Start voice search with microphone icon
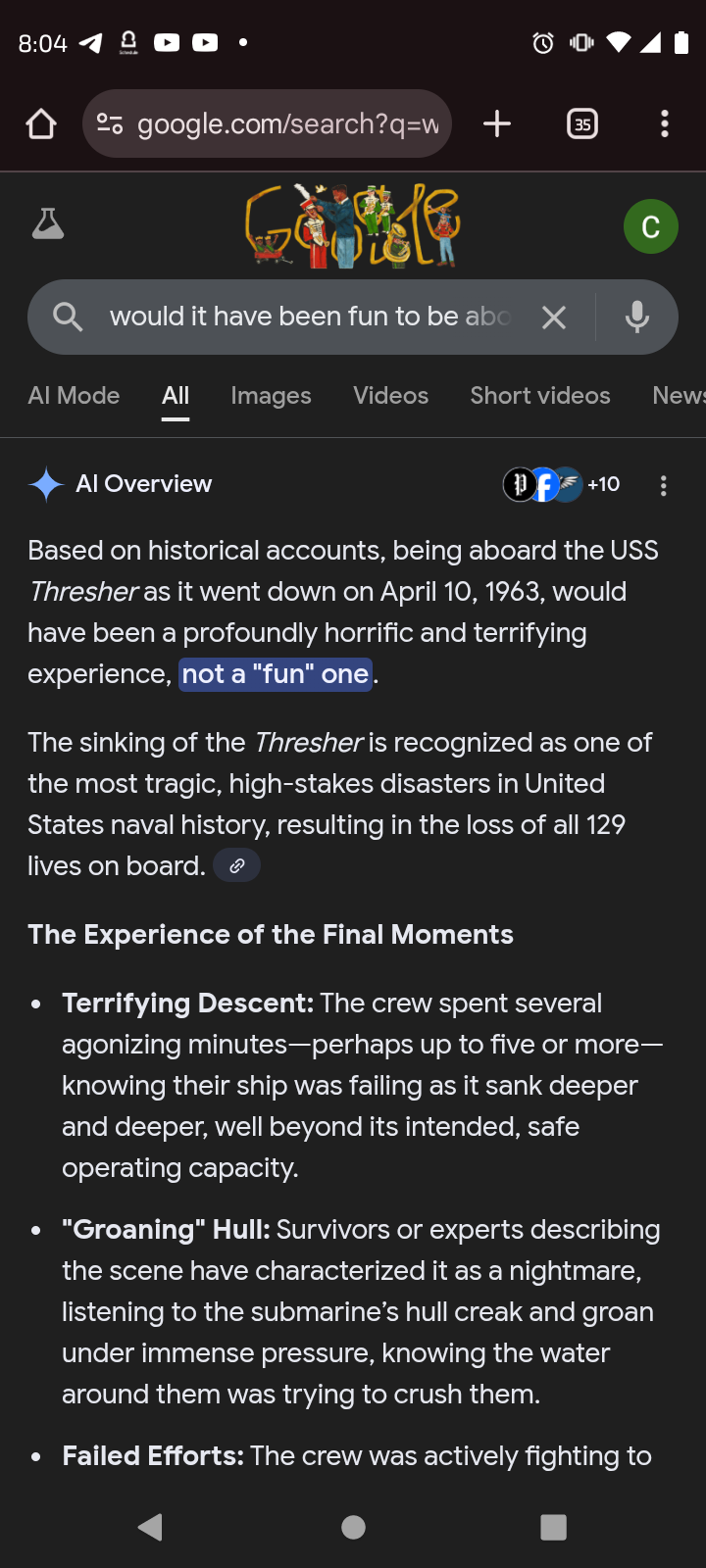This screenshot has width=706, height=1568. point(637,317)
